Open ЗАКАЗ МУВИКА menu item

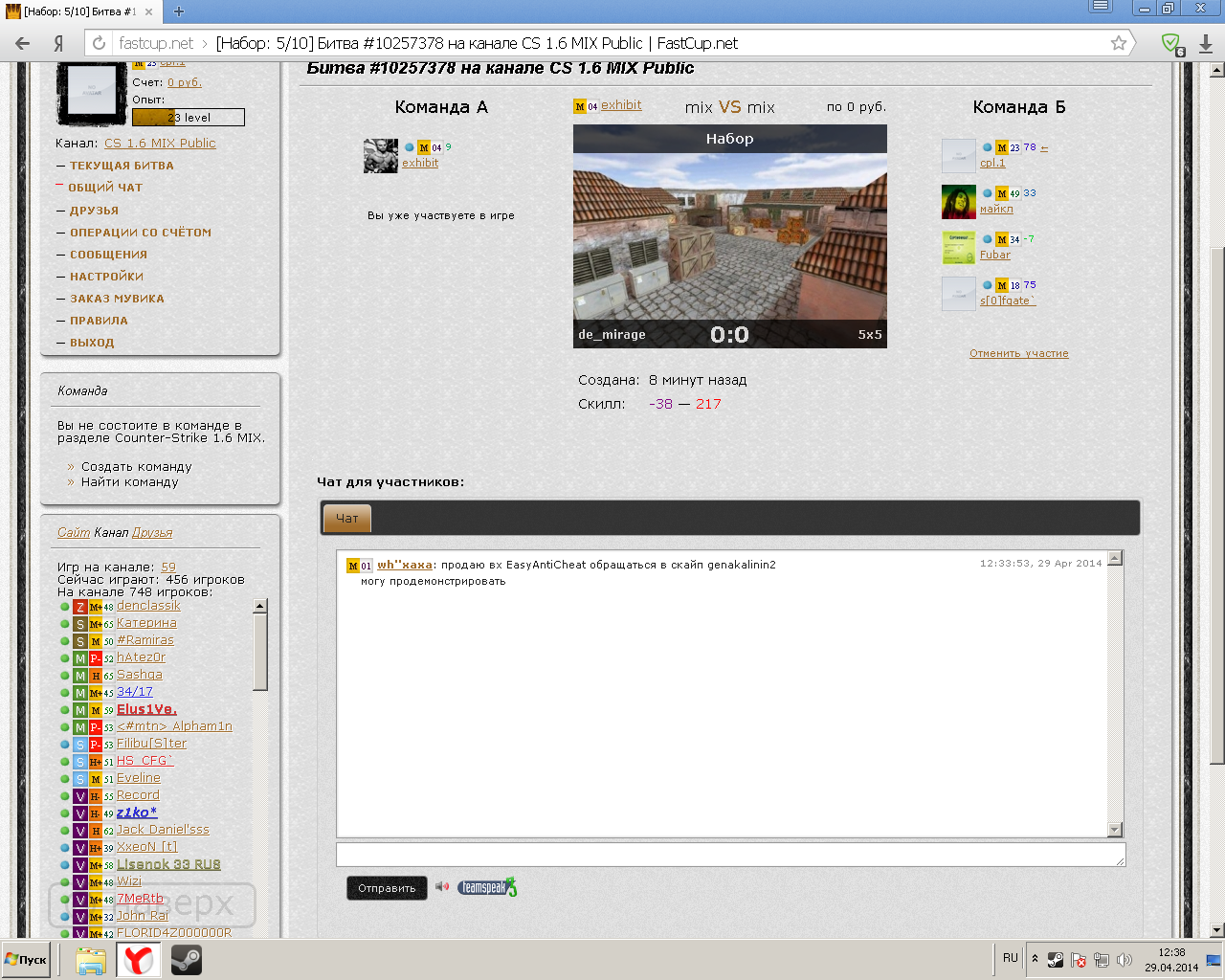coord(117,299)
